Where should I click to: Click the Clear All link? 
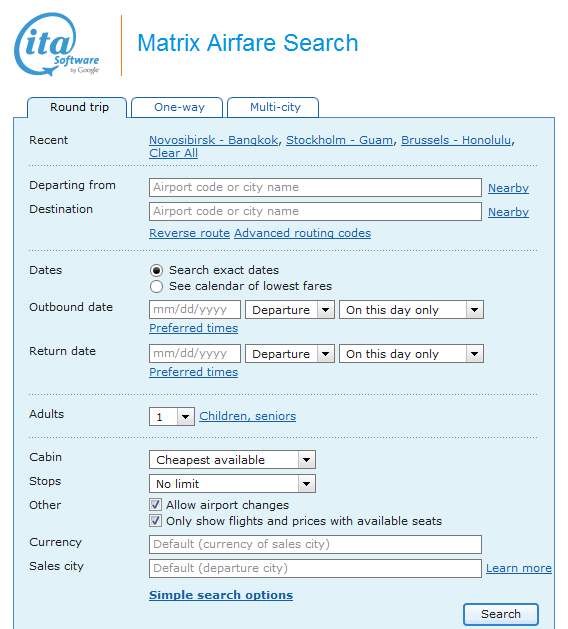tap(173, 153)
